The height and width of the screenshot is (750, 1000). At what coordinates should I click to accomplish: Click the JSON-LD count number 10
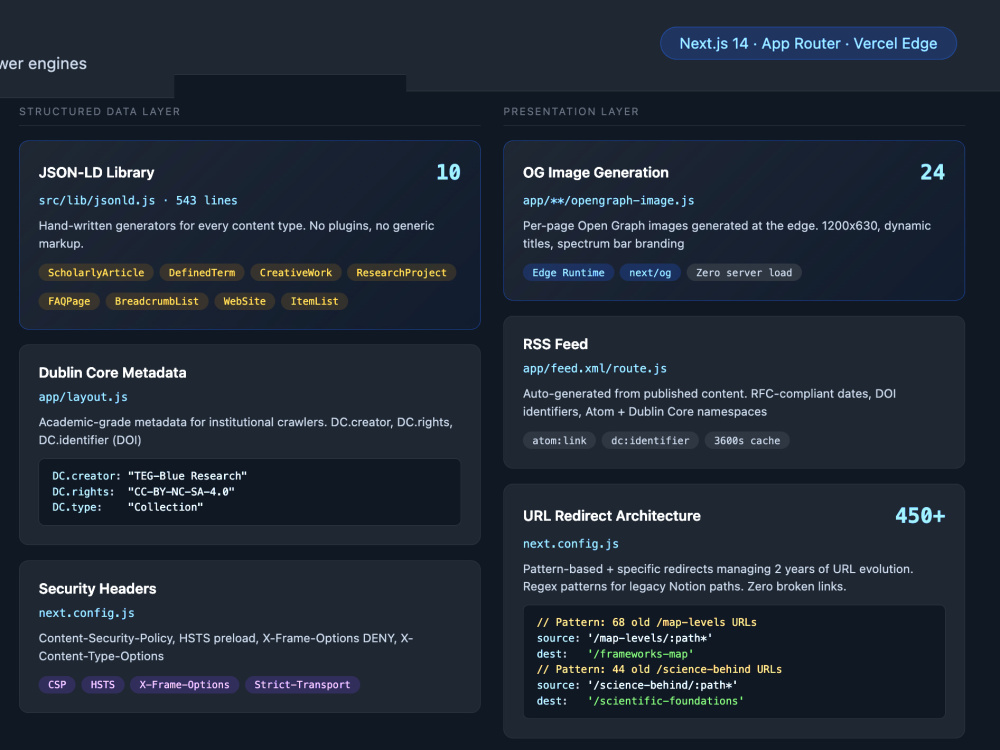tap(448, 172)
